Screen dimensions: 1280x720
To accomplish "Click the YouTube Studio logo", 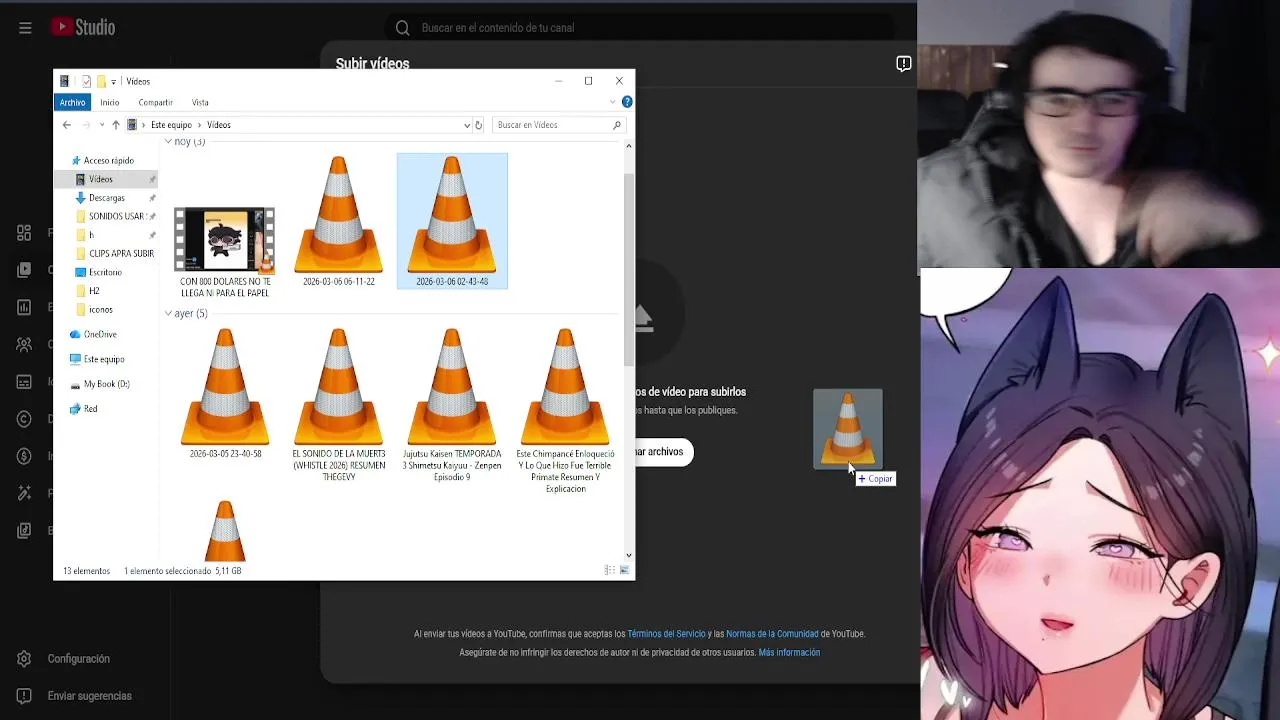I will (x=83, y=28).
